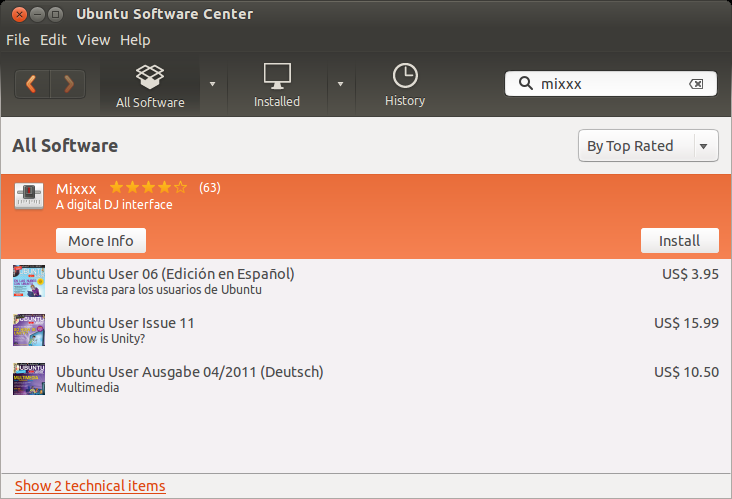
Task: Click the forward navigation arrow
Action: (68, 84)
